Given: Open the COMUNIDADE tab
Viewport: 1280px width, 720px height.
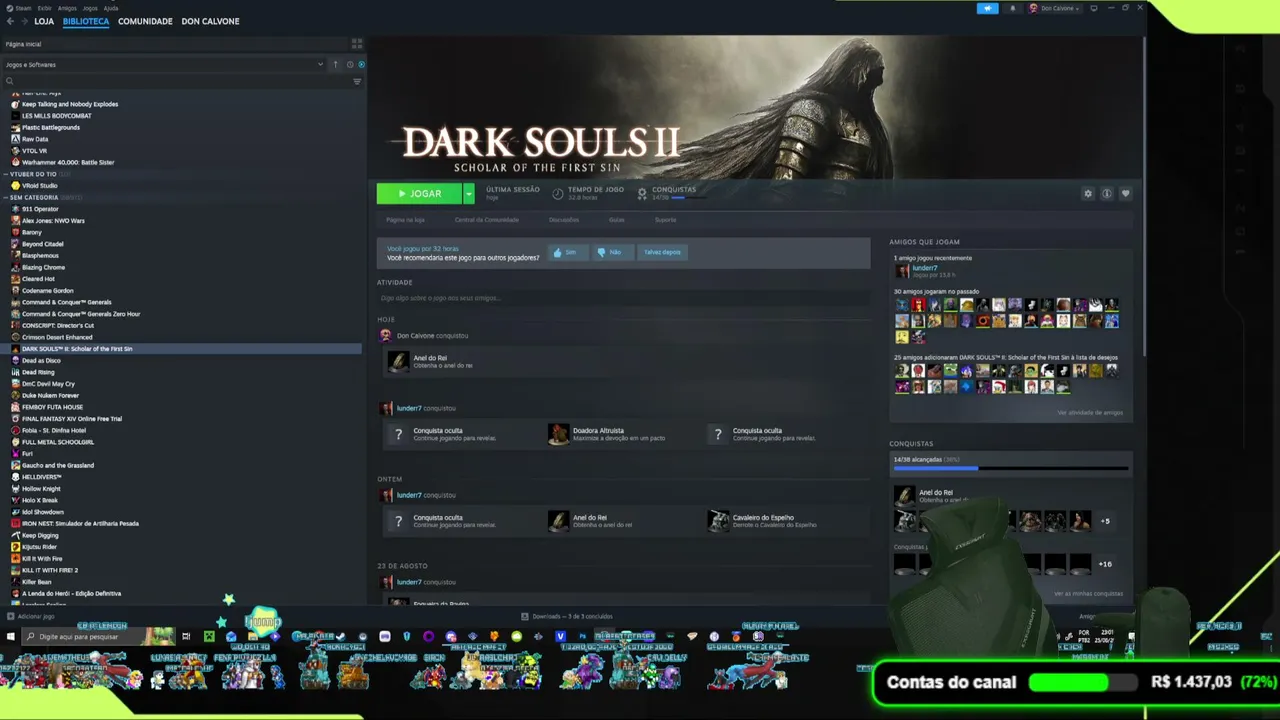Looking at the screenshot, I should click(145, 21).
